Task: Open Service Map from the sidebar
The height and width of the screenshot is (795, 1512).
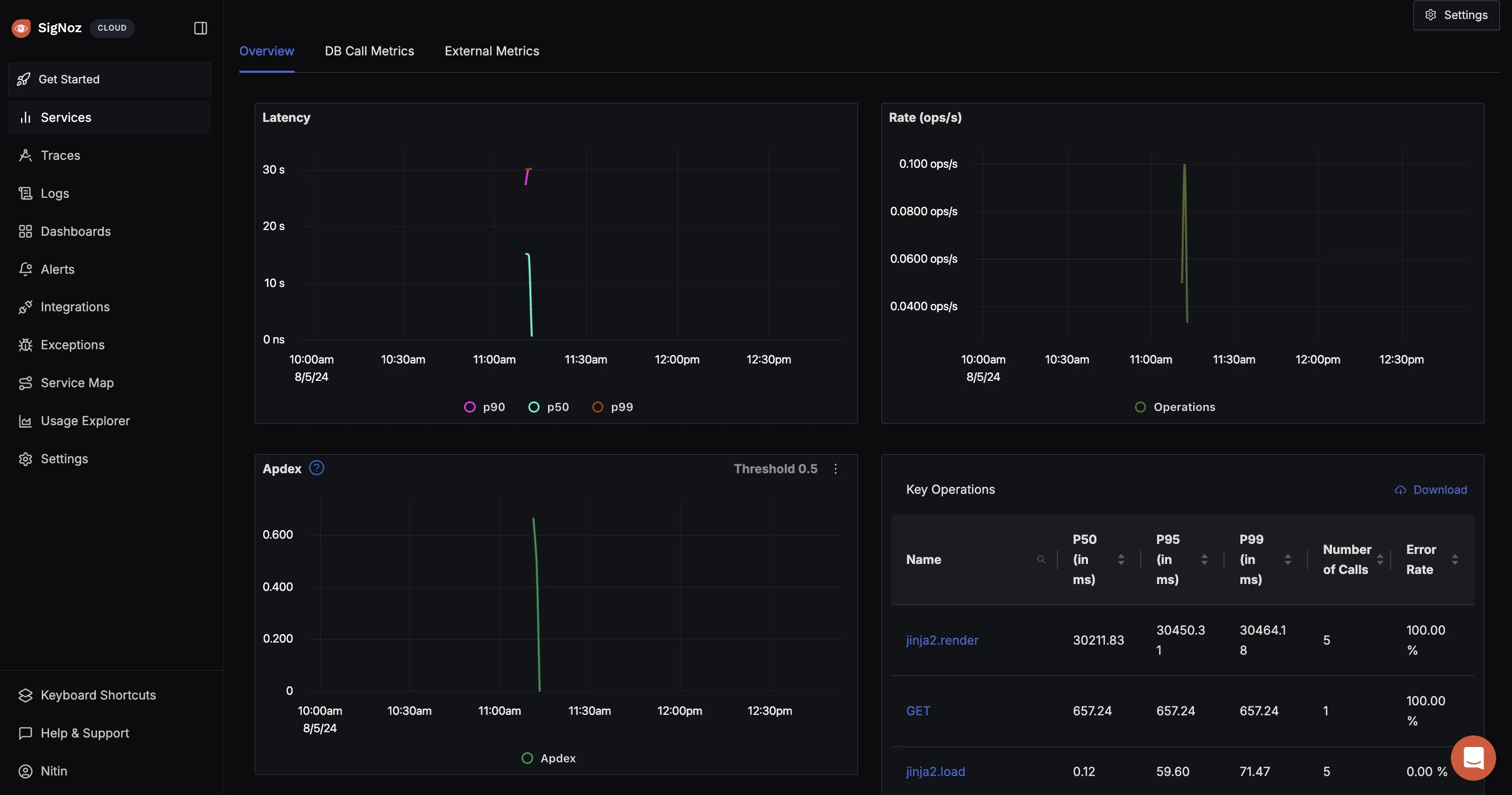Action: click(110, 383)
